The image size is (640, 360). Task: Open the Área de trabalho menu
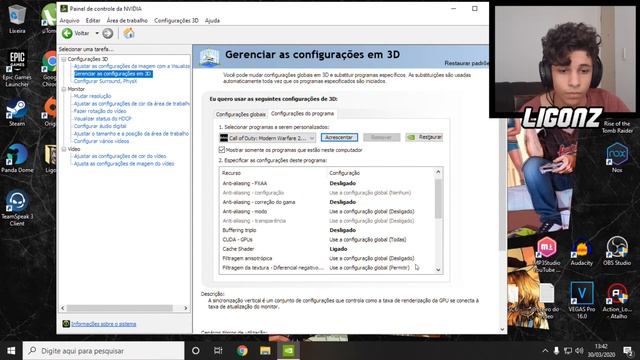pos(127,20)
